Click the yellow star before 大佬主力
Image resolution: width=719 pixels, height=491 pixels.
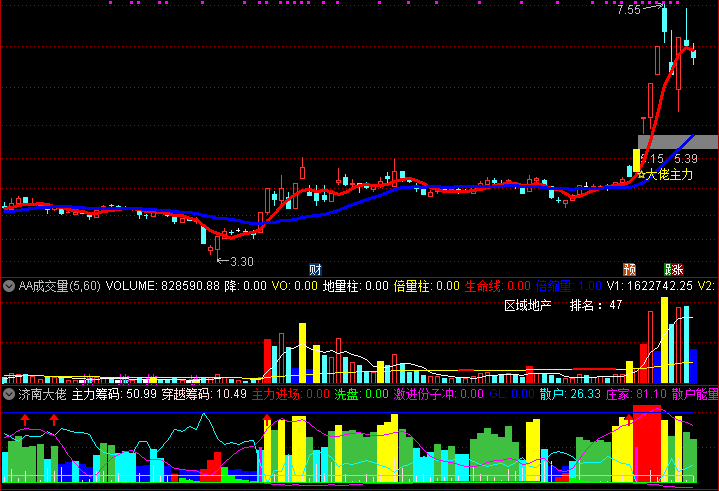click(x=642, y=175)
